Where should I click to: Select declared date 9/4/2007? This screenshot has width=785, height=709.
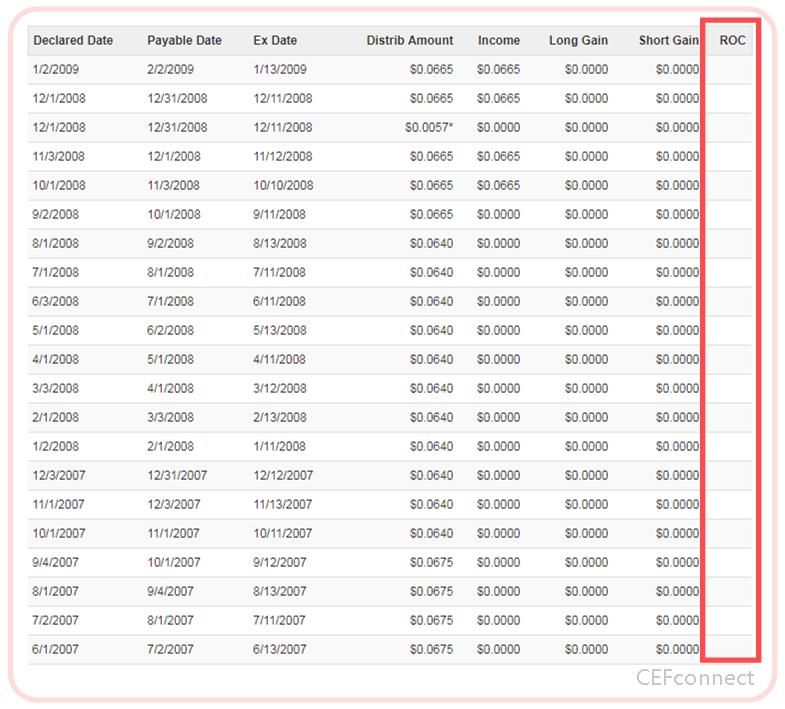(56, 563)
